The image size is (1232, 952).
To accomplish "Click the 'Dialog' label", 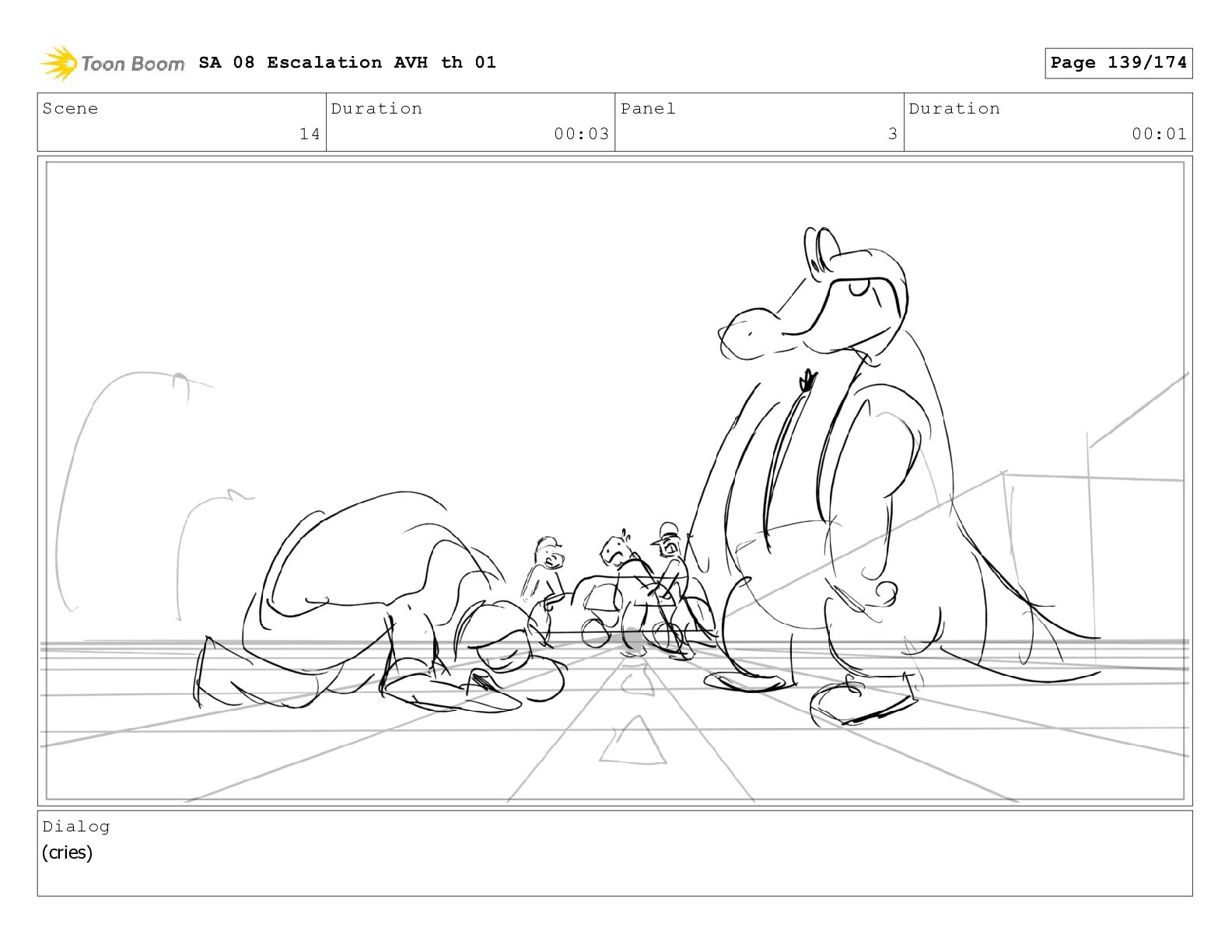I will (x=76, y=827).
